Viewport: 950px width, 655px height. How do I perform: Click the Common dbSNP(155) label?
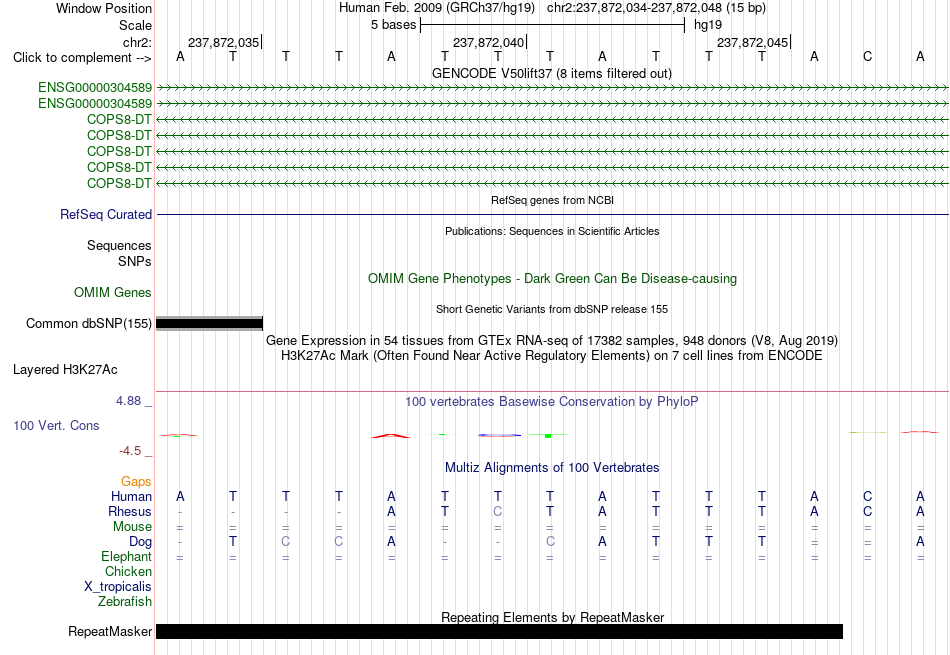point(88,324)
